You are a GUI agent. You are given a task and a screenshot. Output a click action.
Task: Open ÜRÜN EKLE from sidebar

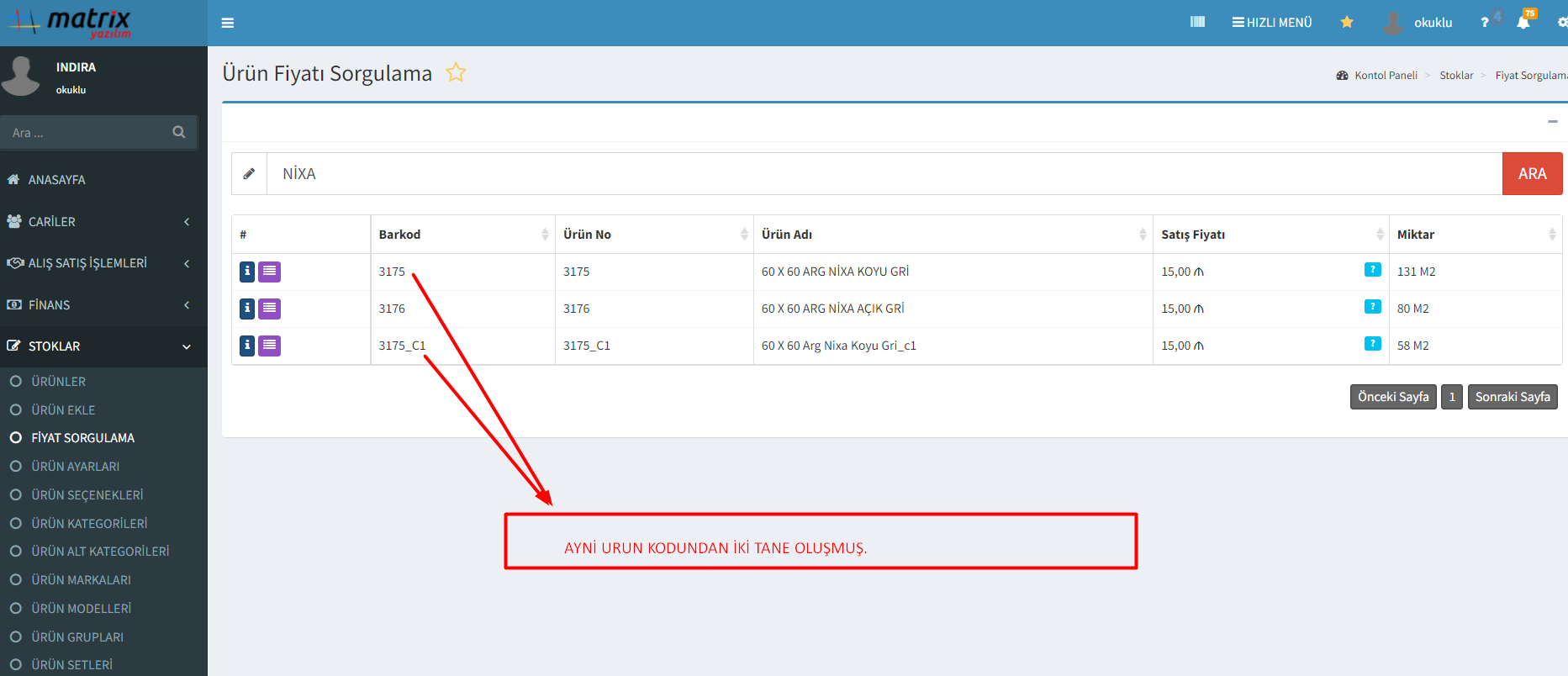(63, 410)
